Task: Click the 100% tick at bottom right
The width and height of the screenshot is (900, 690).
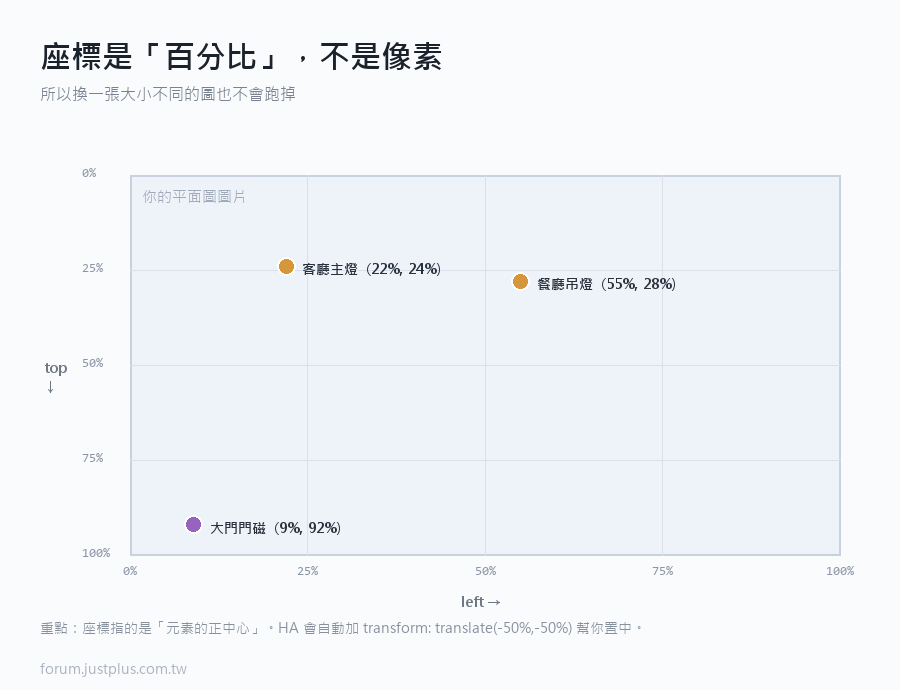Action: point(840,571)
